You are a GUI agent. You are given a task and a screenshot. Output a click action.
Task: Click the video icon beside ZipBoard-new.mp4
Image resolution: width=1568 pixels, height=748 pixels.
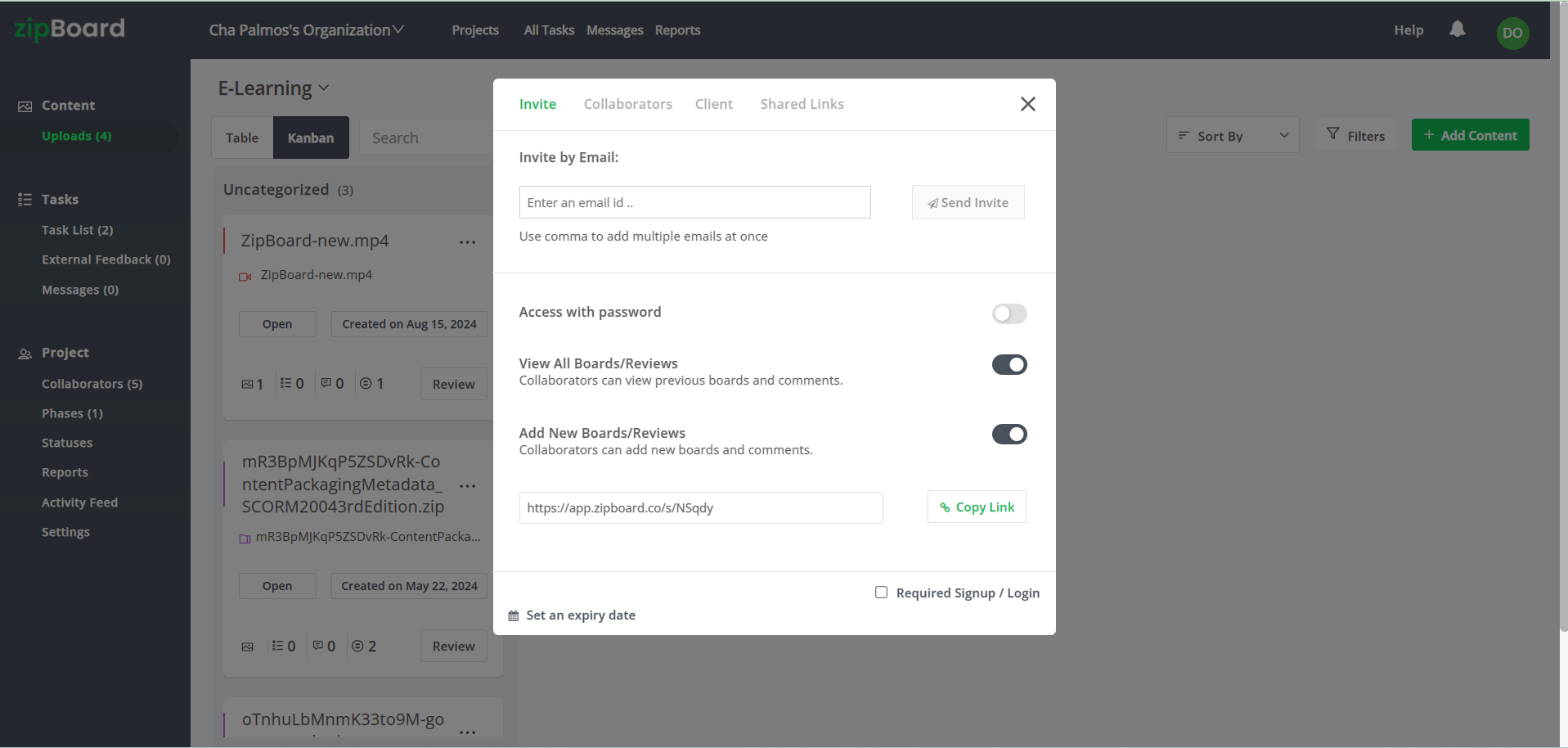[x=245, y=276]
